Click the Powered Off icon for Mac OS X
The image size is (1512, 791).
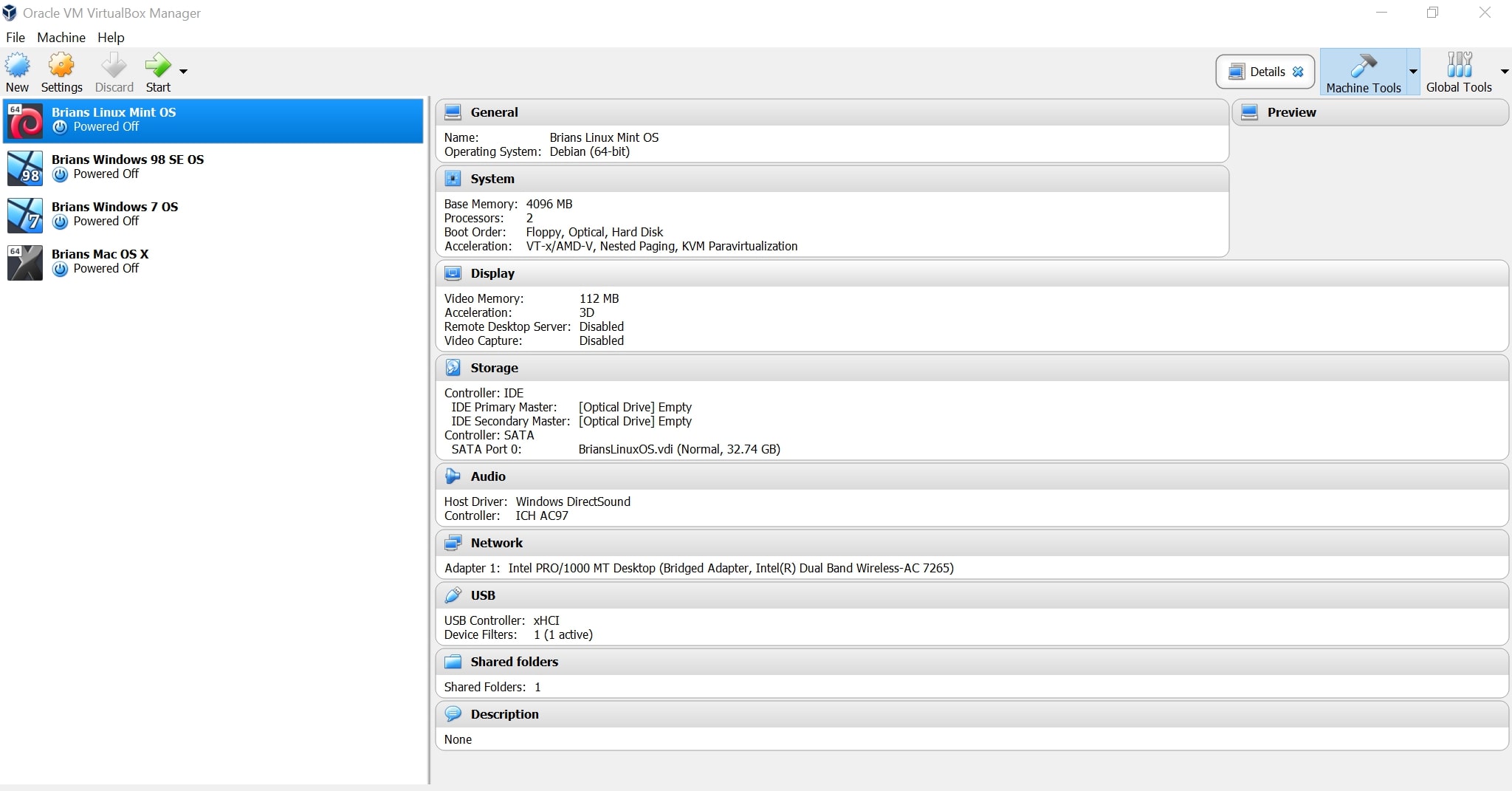(x=61, y=269)
